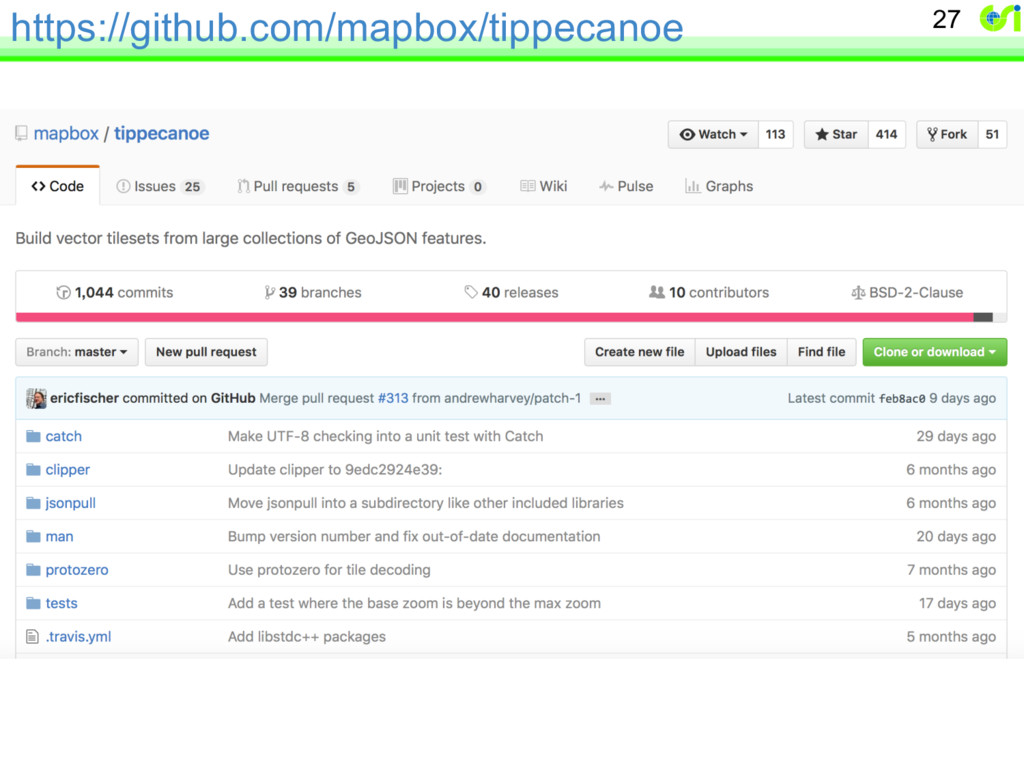Open the tests folder link
The width and height of the screenshot is (1024, 768).
tap(61, 603)
